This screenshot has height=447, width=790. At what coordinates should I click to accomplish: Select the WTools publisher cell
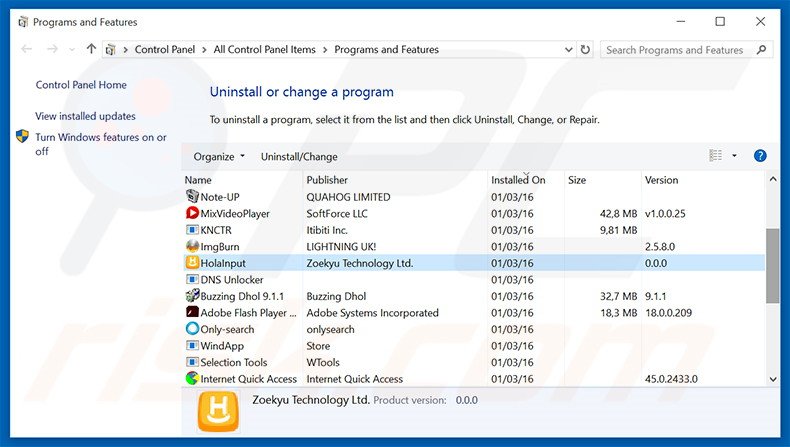point(323,362)
